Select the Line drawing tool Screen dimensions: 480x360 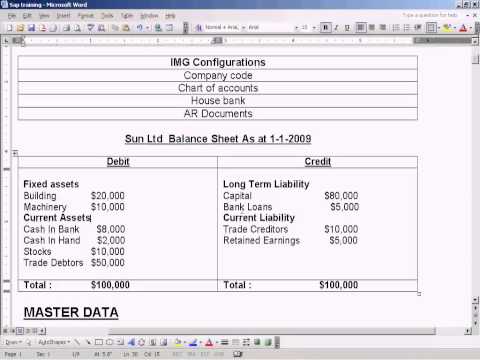click(77, 342)
